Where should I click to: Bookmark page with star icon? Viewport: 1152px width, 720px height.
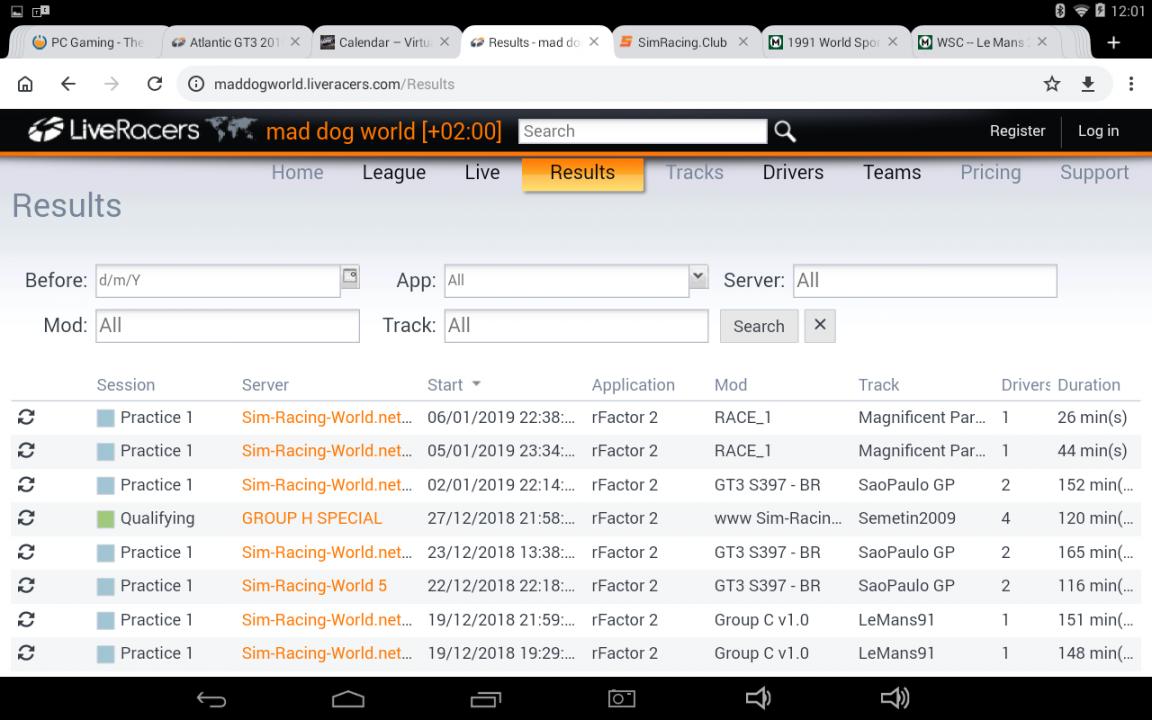[x=1052, y=84]
